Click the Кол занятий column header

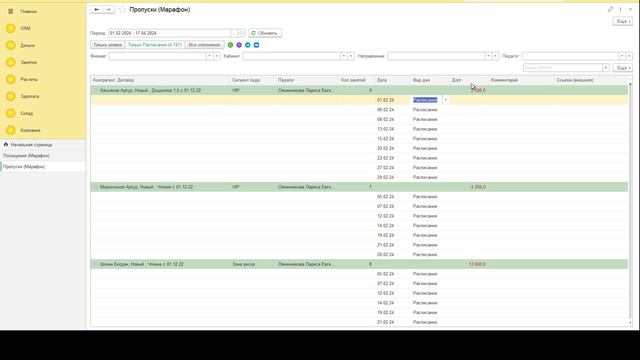[x=356, y=80]
